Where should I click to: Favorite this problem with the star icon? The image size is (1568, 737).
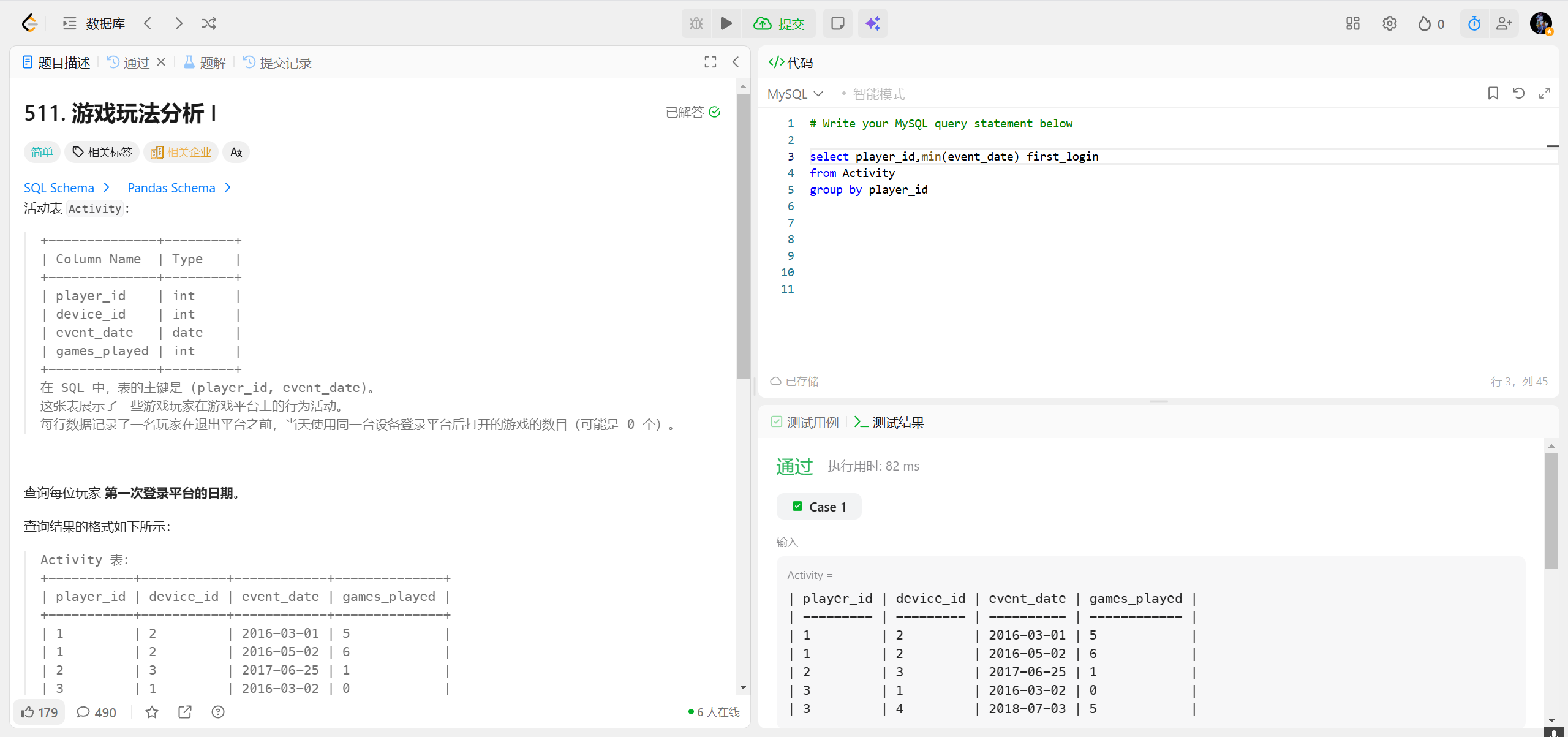tap(152, 712)
